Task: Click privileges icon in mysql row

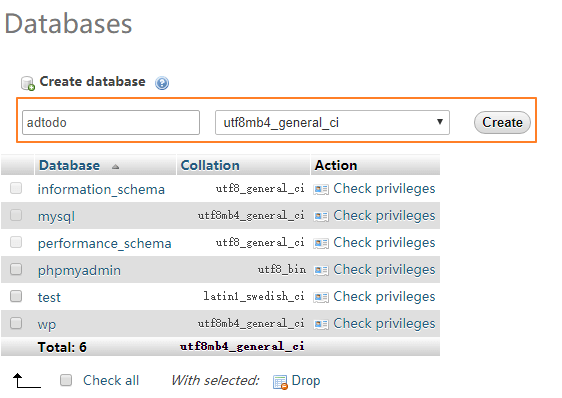Action: 321,216
